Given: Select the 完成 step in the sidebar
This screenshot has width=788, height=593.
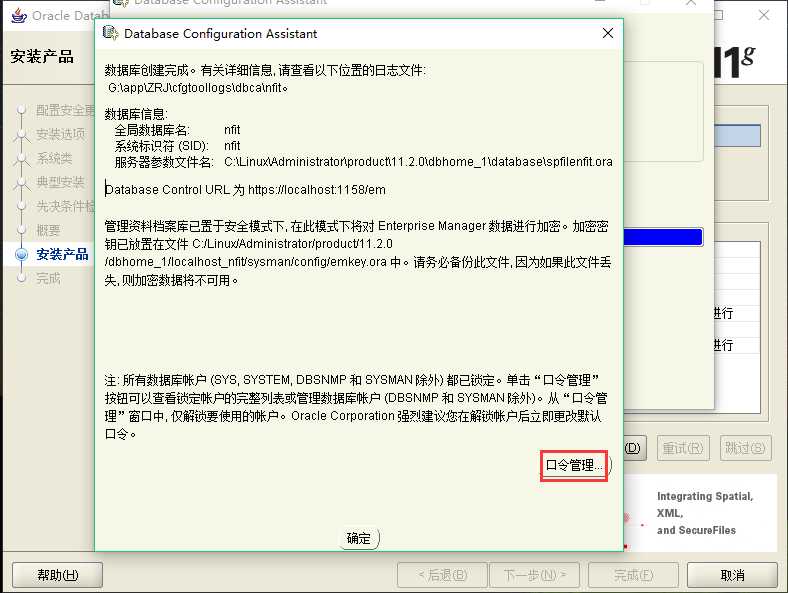Looking at the screenshot, I should click(x=48, y=278).
